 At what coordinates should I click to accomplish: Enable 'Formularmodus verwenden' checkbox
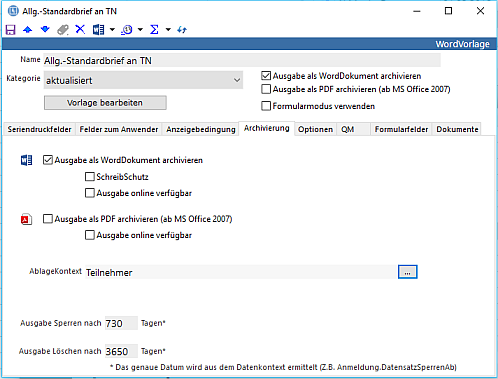[x=266, y=106]
